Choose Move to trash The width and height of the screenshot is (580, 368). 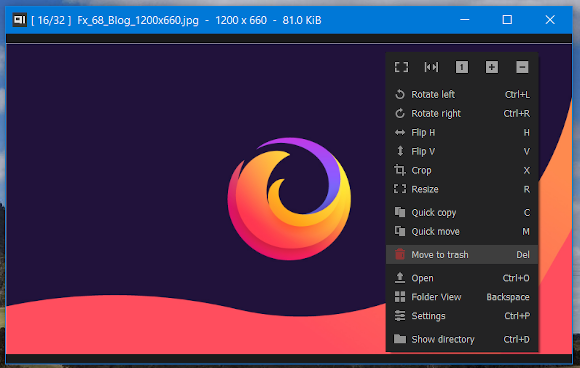(462, 254)
